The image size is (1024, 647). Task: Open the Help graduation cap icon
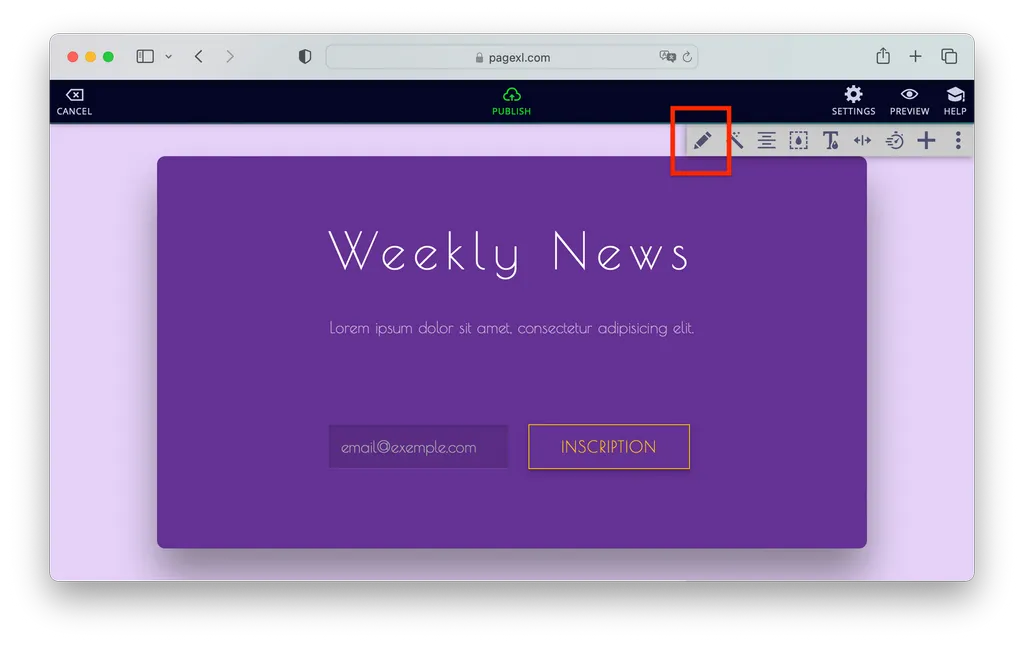point(955,102)
